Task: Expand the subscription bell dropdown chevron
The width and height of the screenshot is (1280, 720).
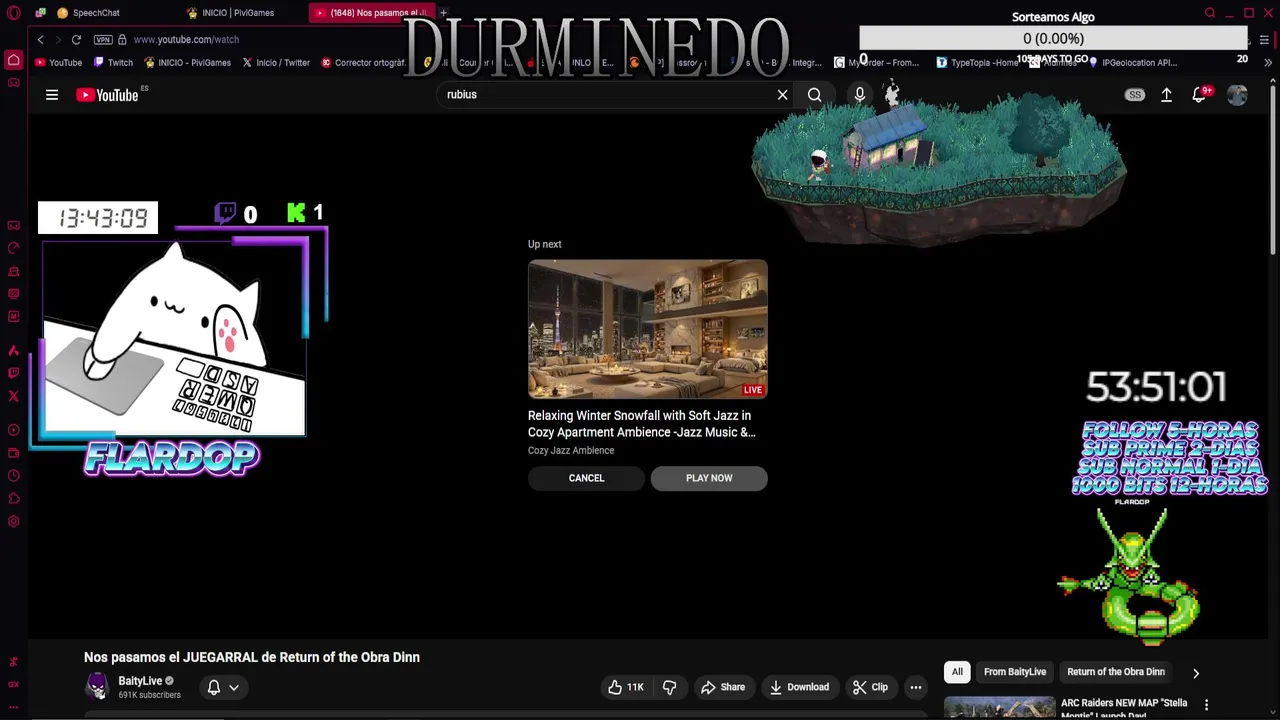Action: click(x=234, y=687)
